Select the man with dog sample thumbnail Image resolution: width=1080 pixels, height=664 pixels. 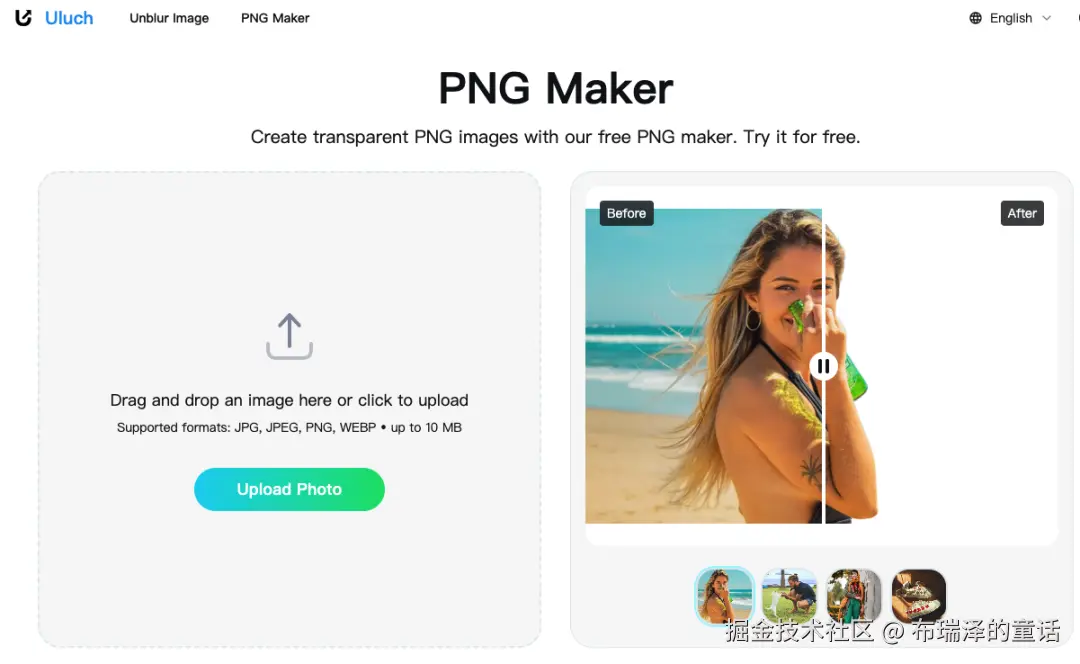(x=789, y=596)
